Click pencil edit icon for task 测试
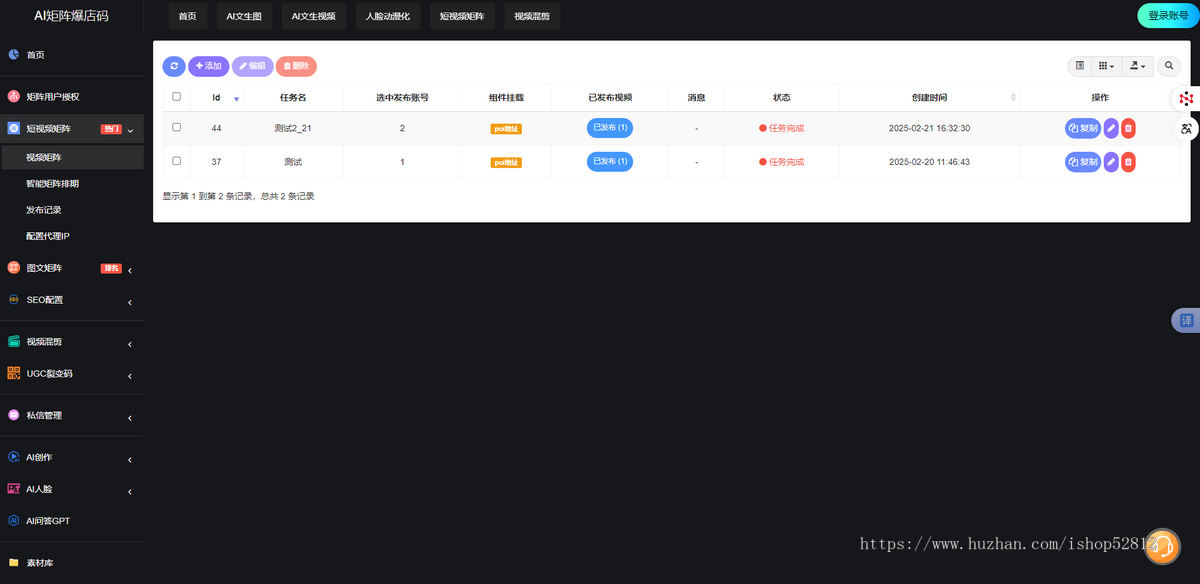 pyautogui.click(x=1111, y=161)
